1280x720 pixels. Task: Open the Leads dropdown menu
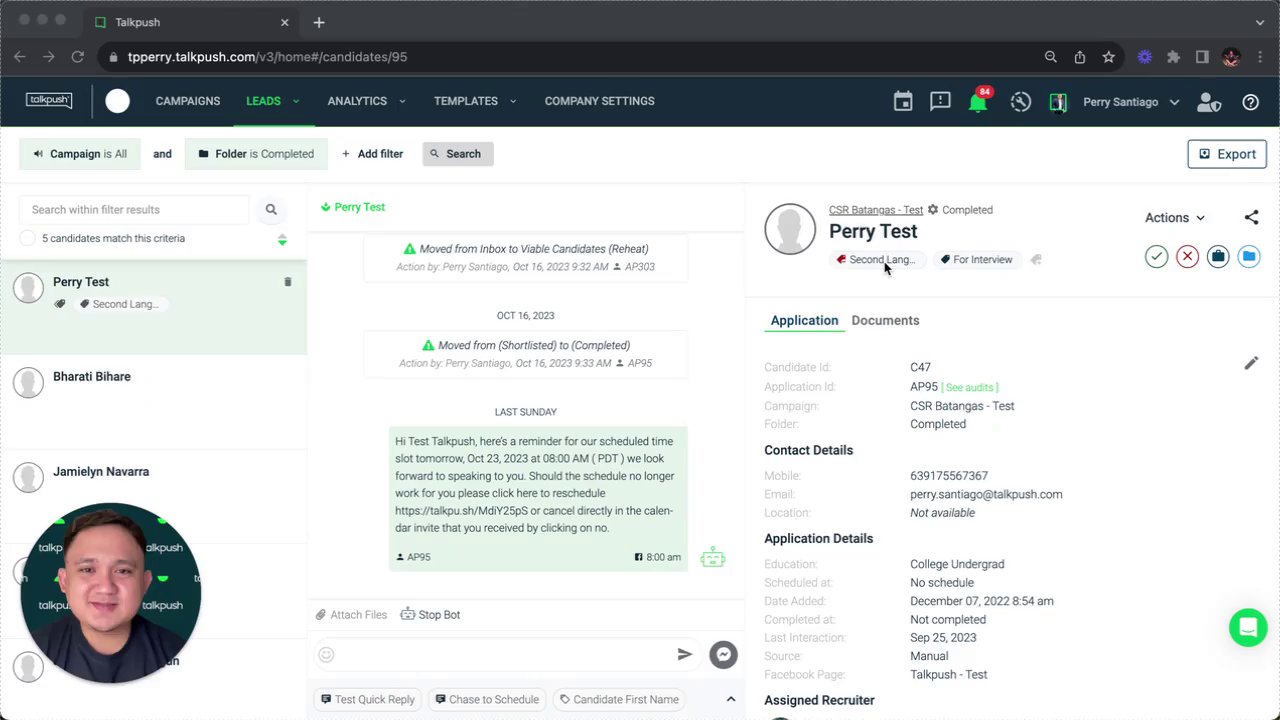click(x=272, y=101)
